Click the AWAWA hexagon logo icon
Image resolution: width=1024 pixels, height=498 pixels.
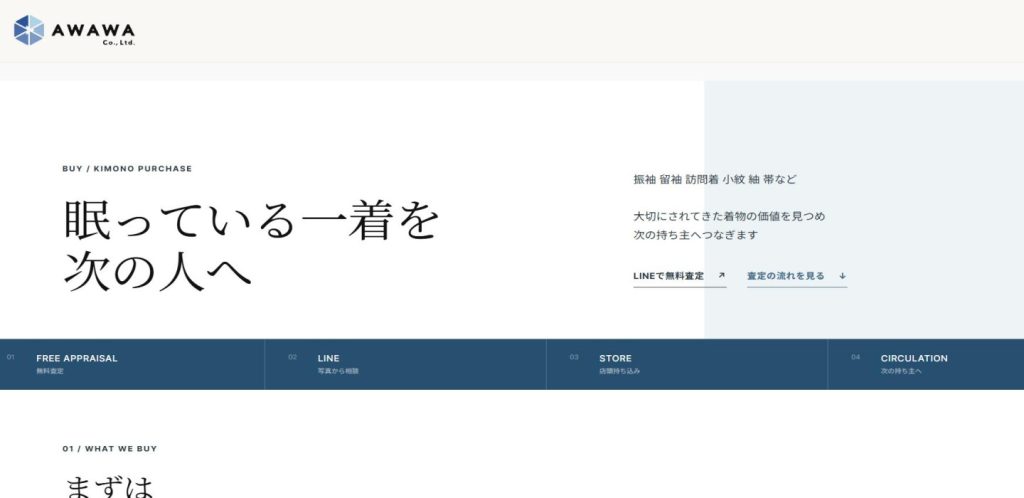point(29,30)
